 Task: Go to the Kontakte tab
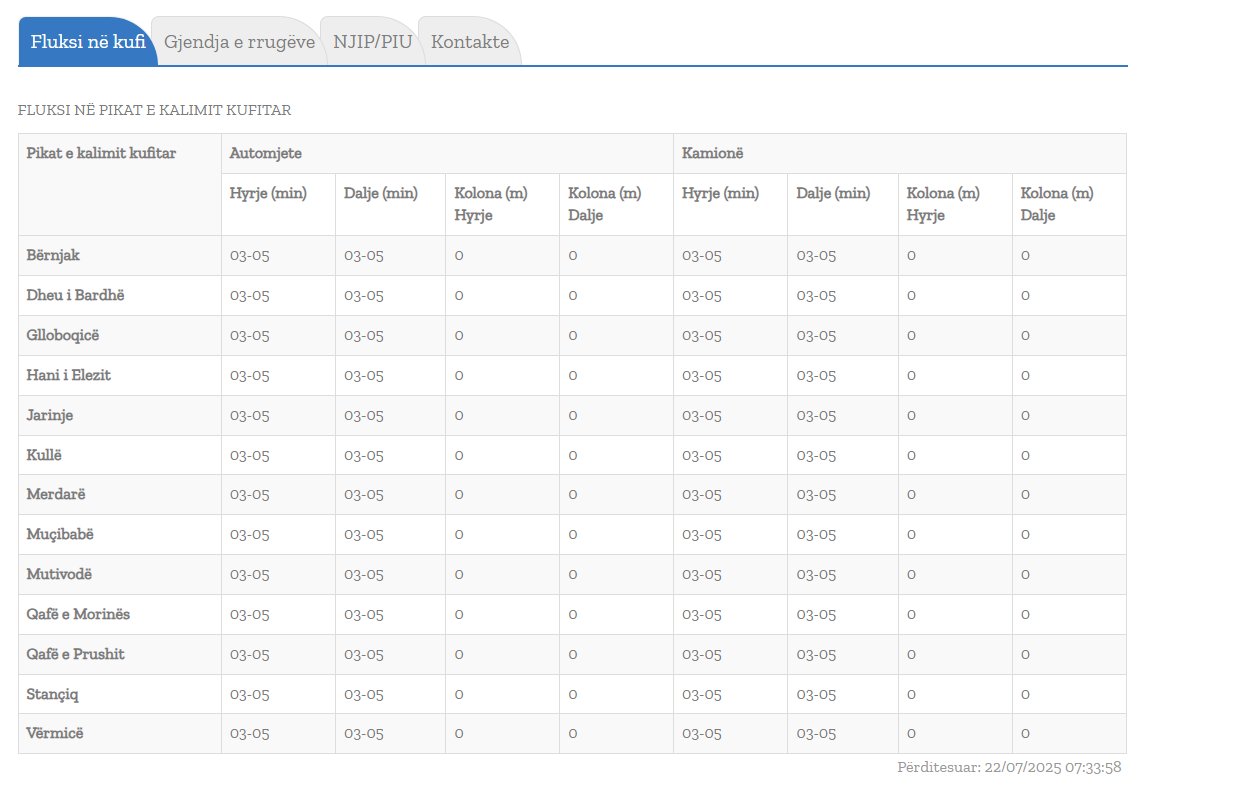click(470, 42)
